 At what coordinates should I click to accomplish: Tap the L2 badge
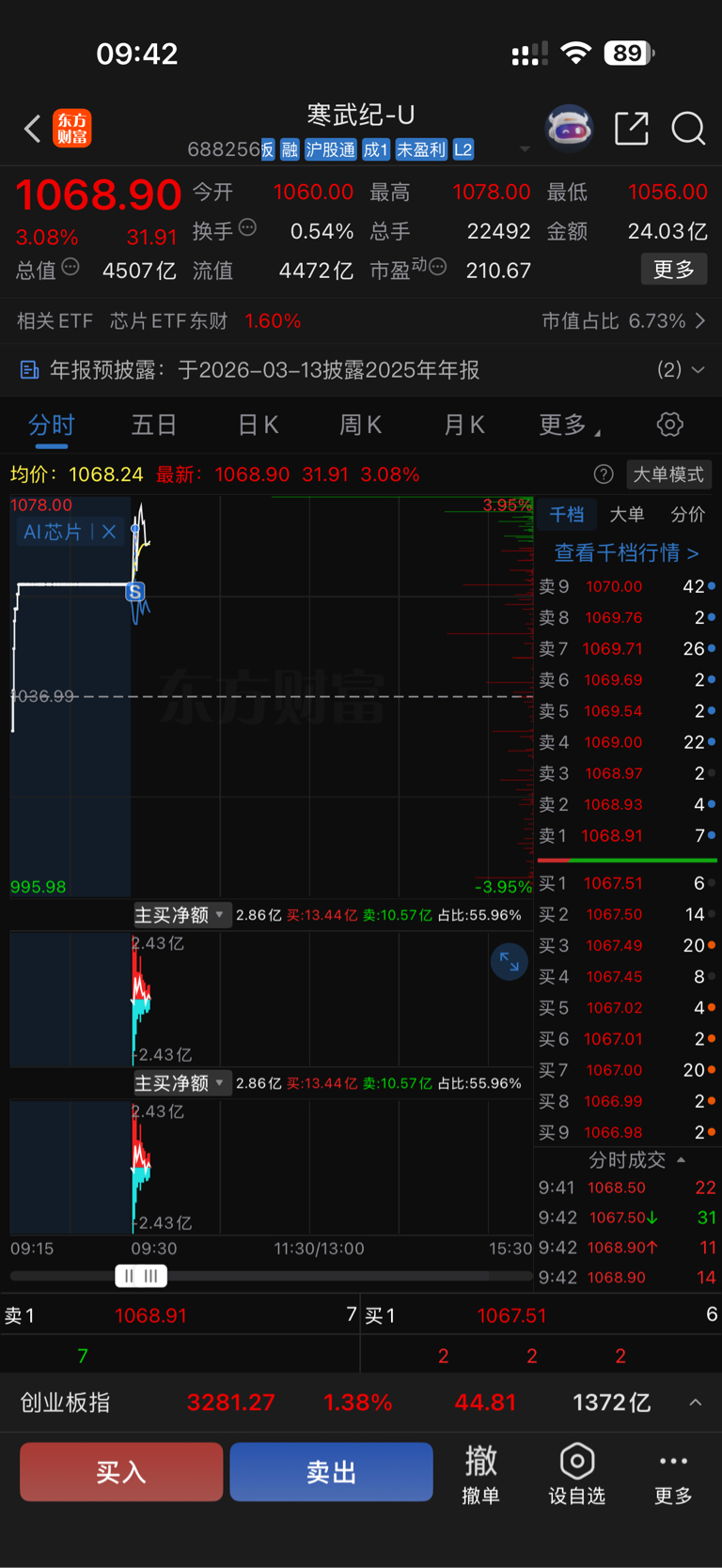[463, 149]
